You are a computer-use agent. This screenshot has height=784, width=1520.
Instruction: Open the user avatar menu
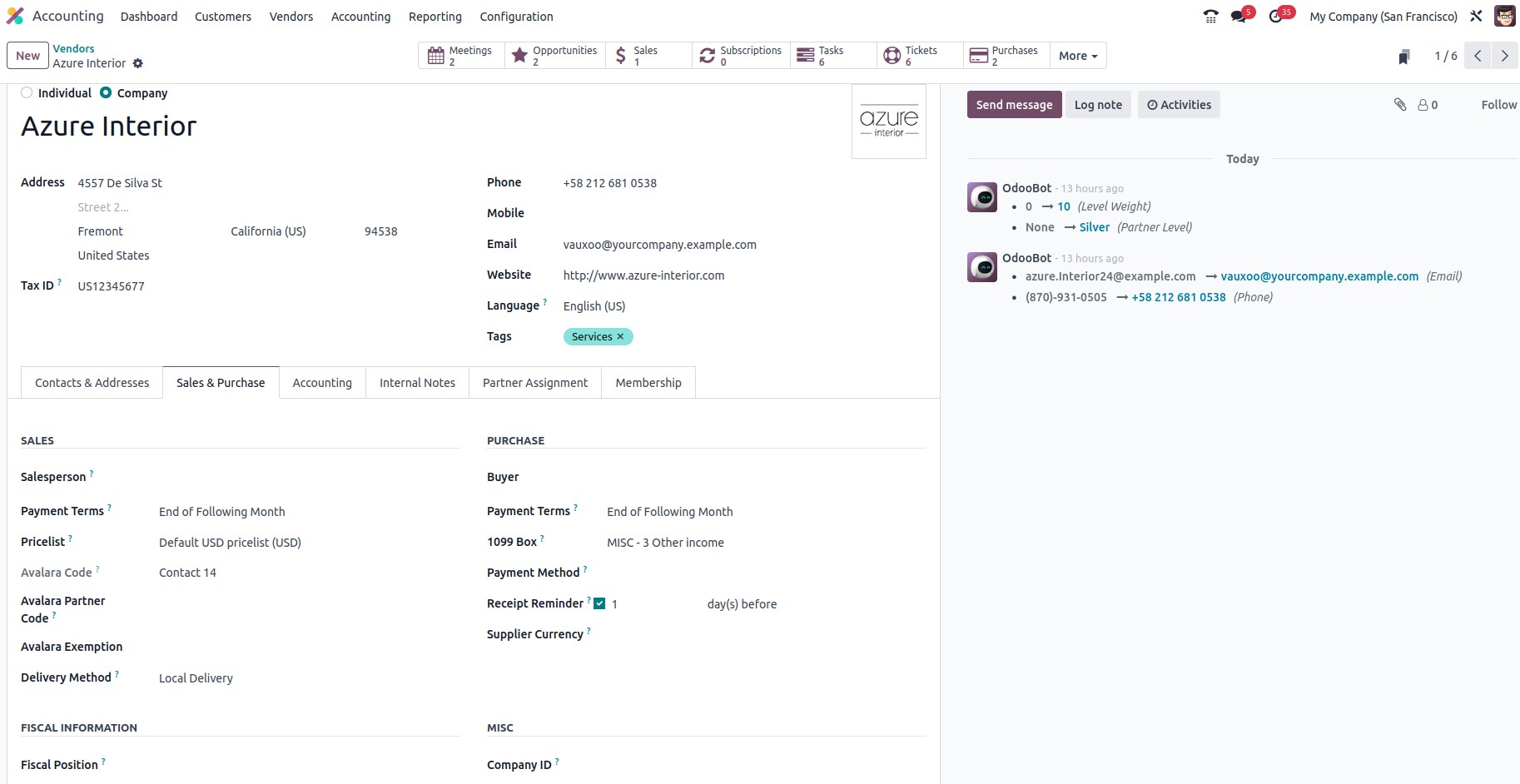point(1504,16)
